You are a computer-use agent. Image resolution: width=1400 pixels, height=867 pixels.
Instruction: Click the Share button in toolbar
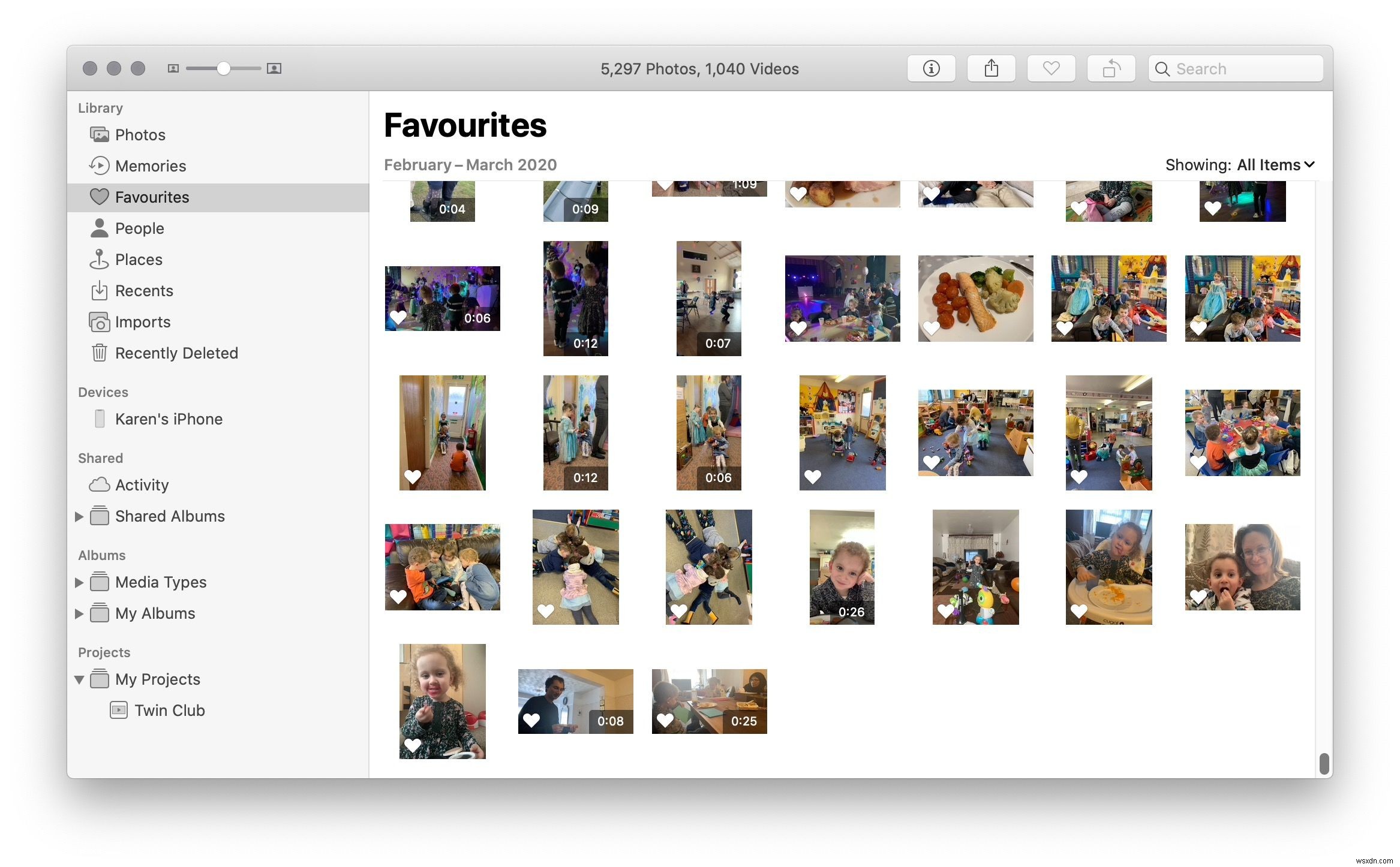[x=991, y=68]
